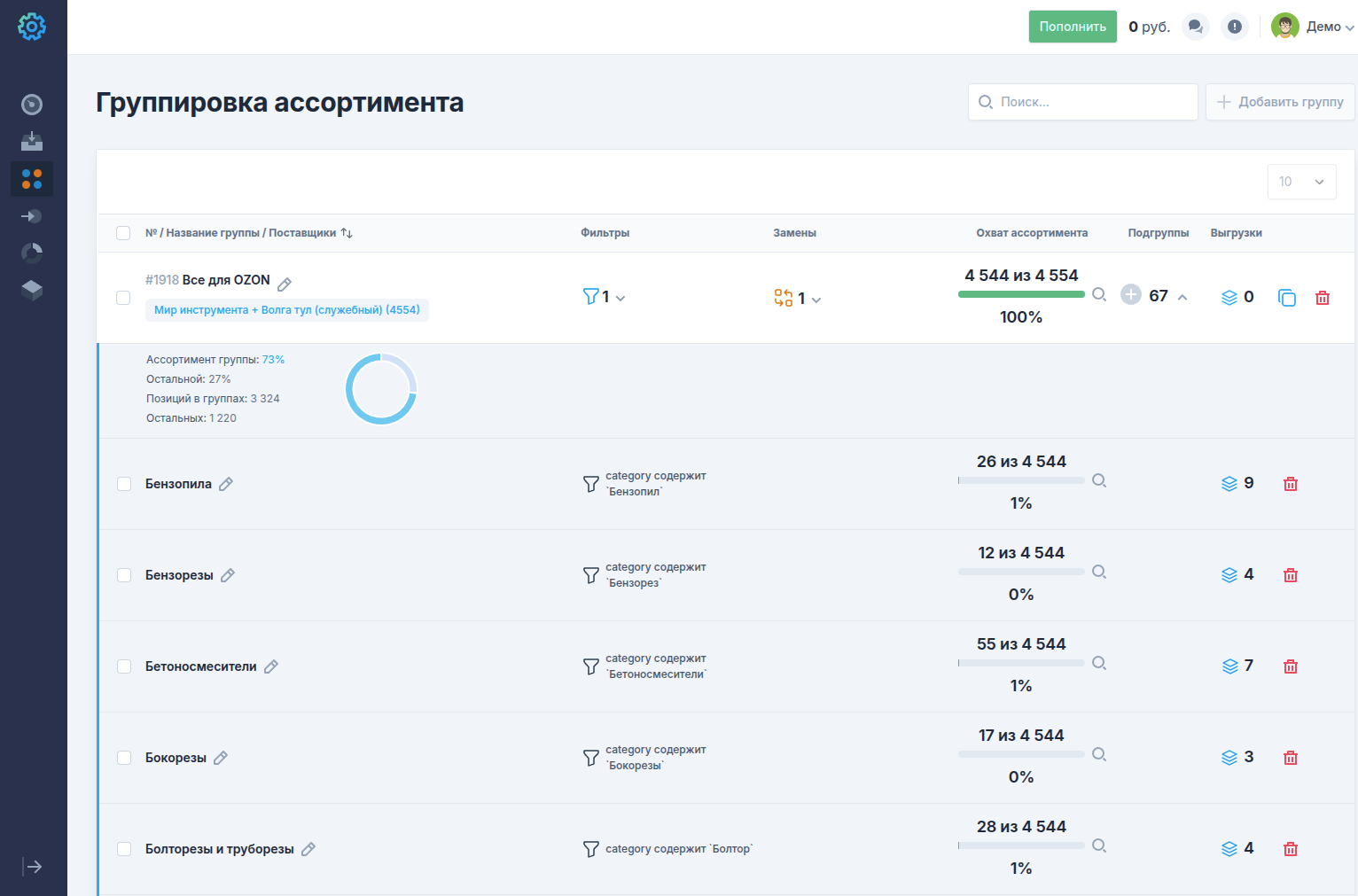Screen dimensions: 1358x896
Task: Collapse the 67 subgroups chevron
Action: (x=1182, y=297)
